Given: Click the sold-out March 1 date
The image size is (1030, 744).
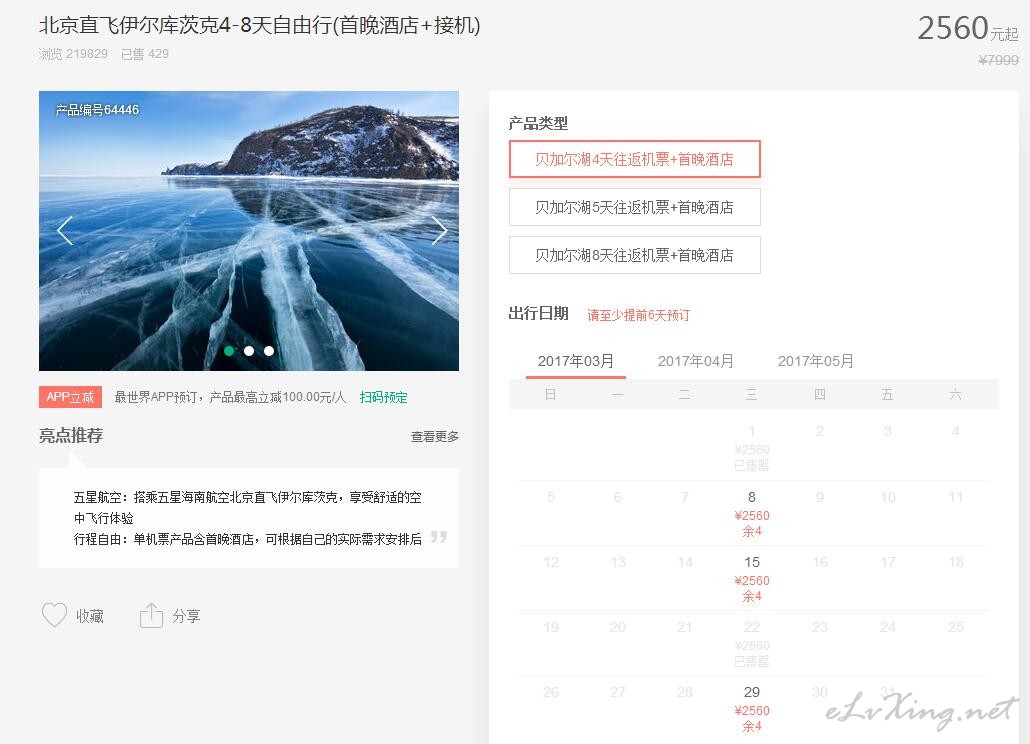Looking at the screenshot, I should pos(751,448).
